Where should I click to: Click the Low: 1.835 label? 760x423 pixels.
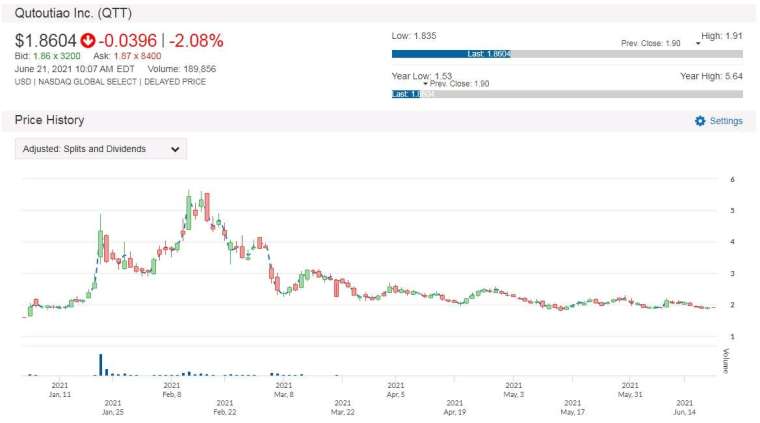point(414,36)
